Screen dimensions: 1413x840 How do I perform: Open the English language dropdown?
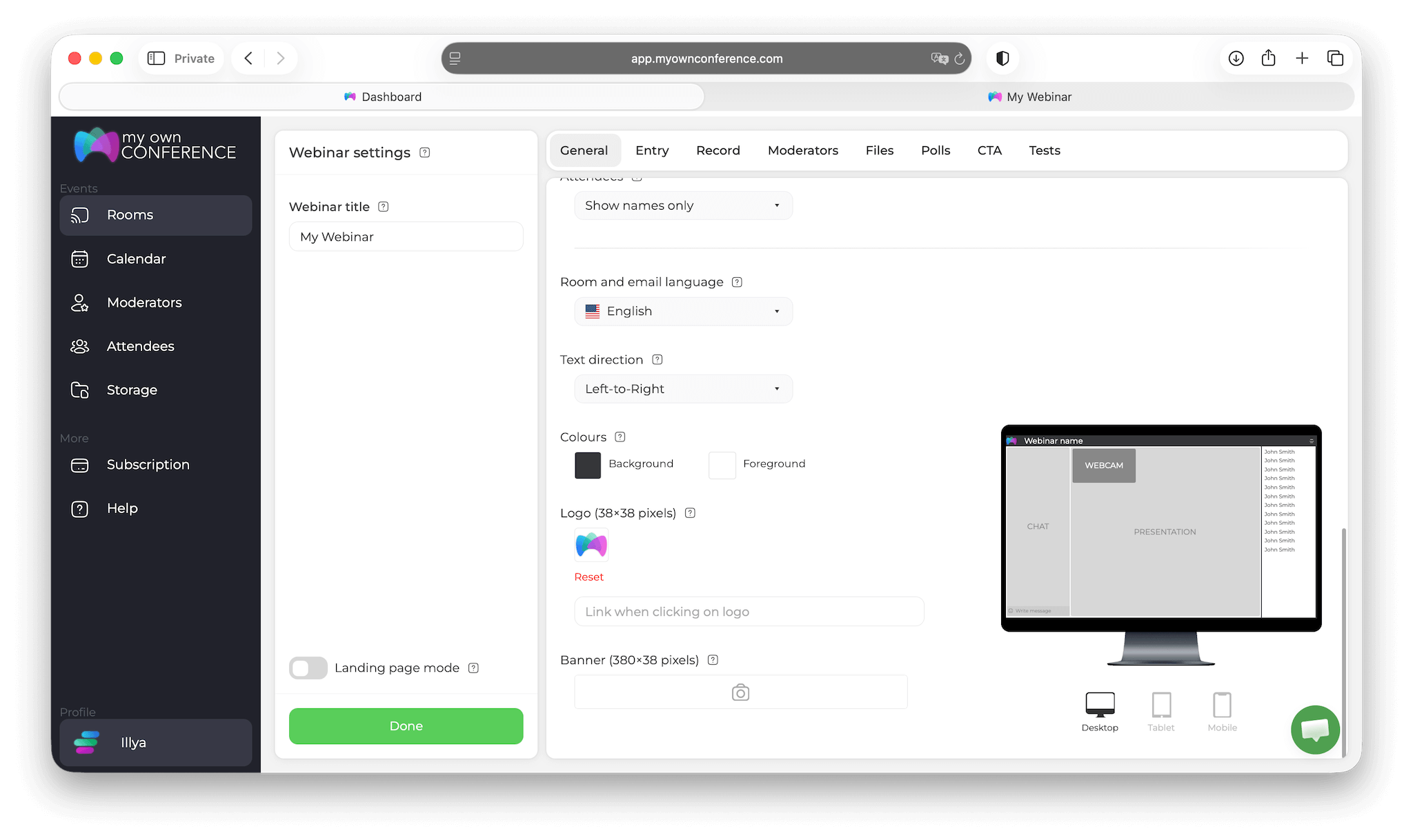[683, 311]
